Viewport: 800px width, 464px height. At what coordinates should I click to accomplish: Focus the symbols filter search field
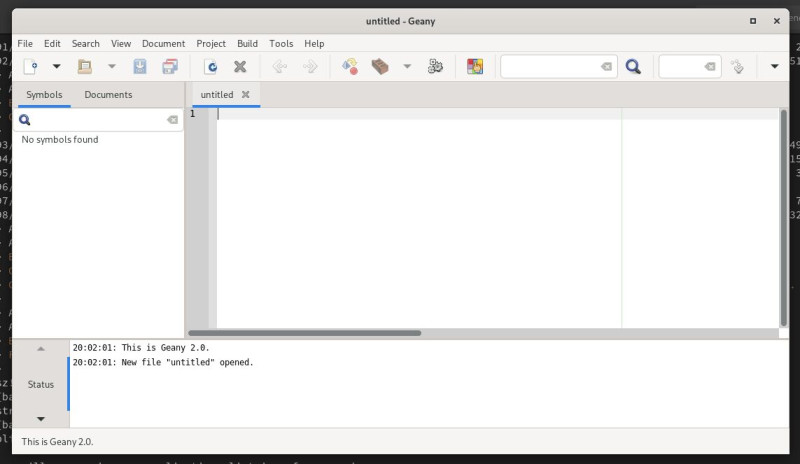click(x=98, y=120)
